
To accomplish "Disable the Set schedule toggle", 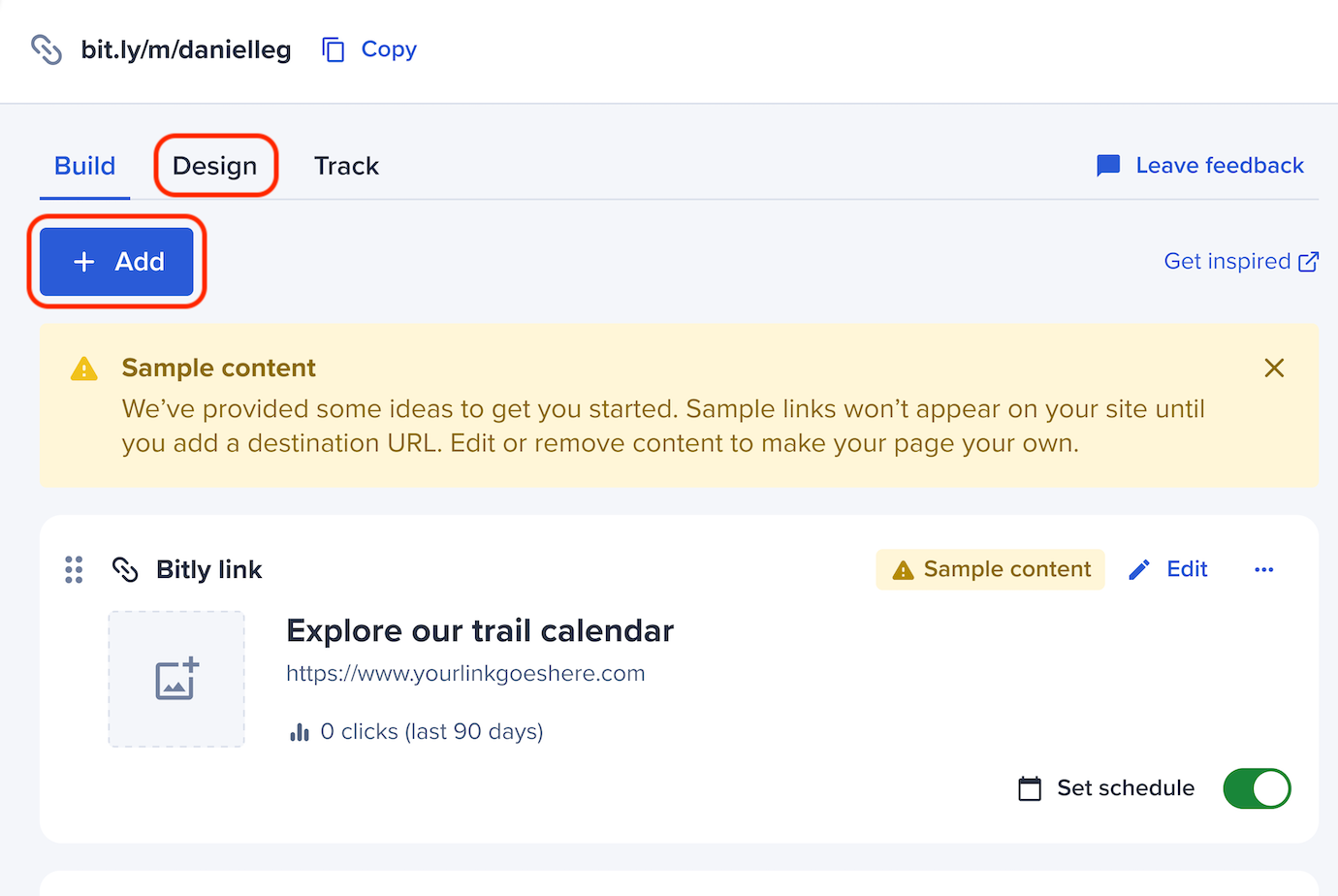I will click(1257, 788).
